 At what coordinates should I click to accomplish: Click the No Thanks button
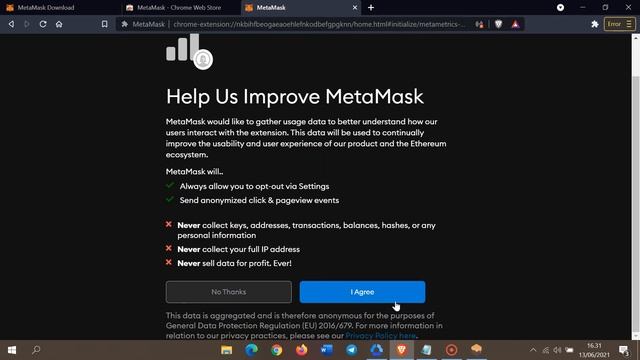229,292
